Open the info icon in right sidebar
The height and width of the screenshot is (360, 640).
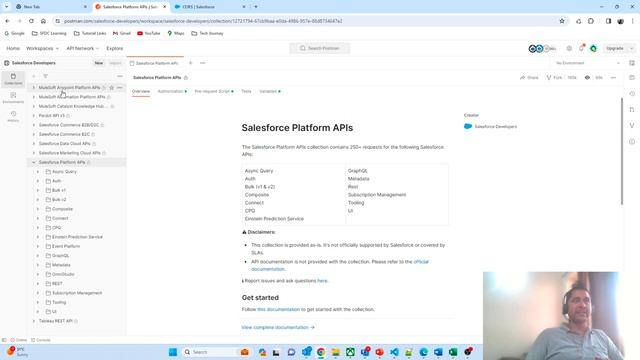click(632, 142)
